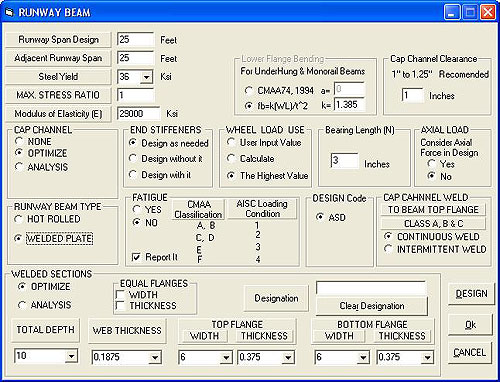Click the Steel Yield button

[x=58, y=77]
